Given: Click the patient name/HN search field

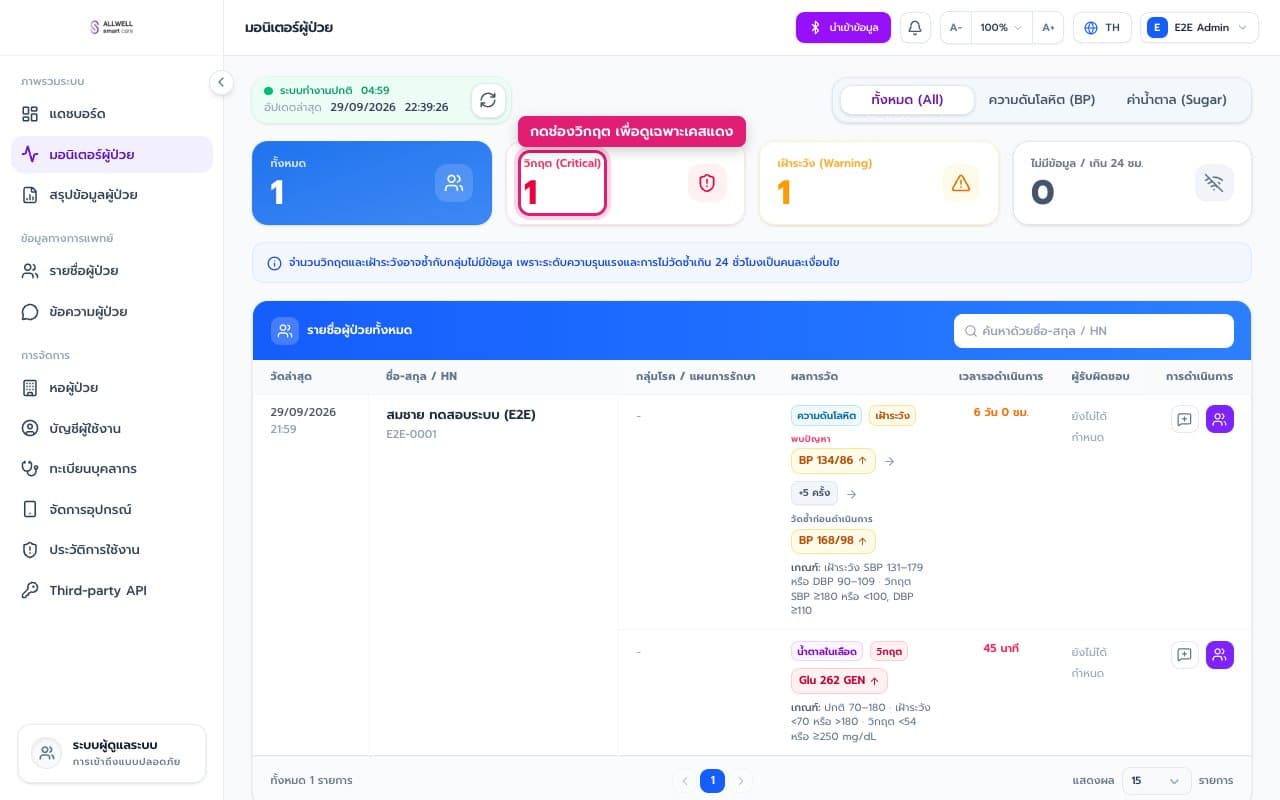Looking at the screenshot, I should 1094,331.
